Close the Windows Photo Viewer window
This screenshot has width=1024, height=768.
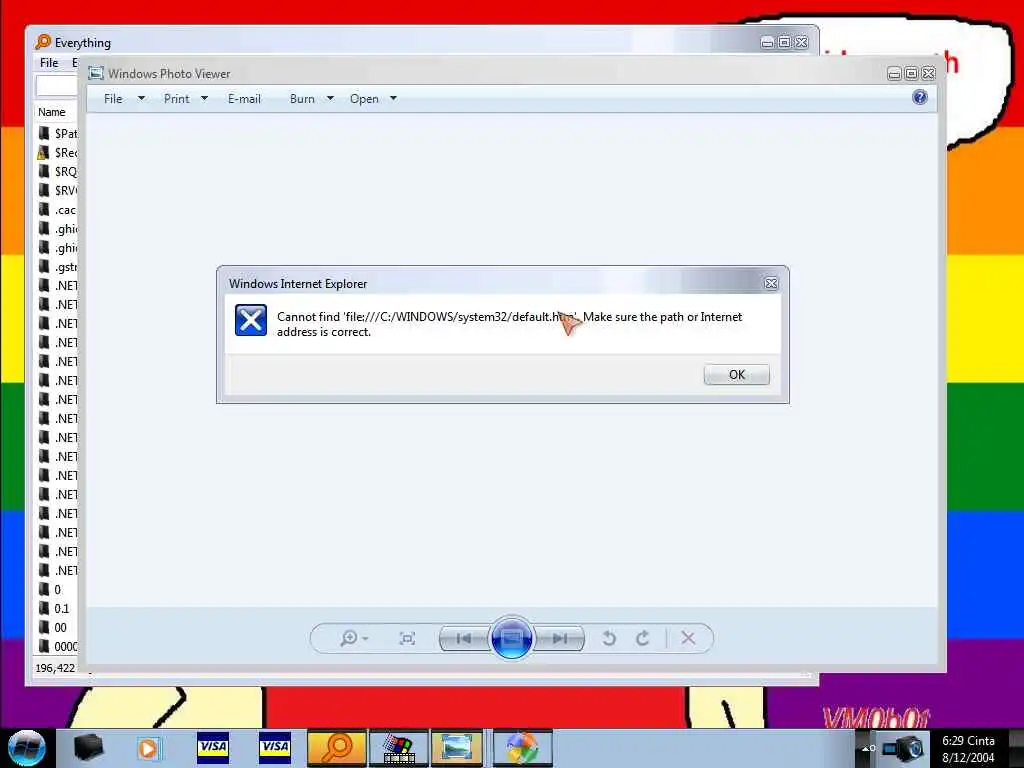coord(928,73)
